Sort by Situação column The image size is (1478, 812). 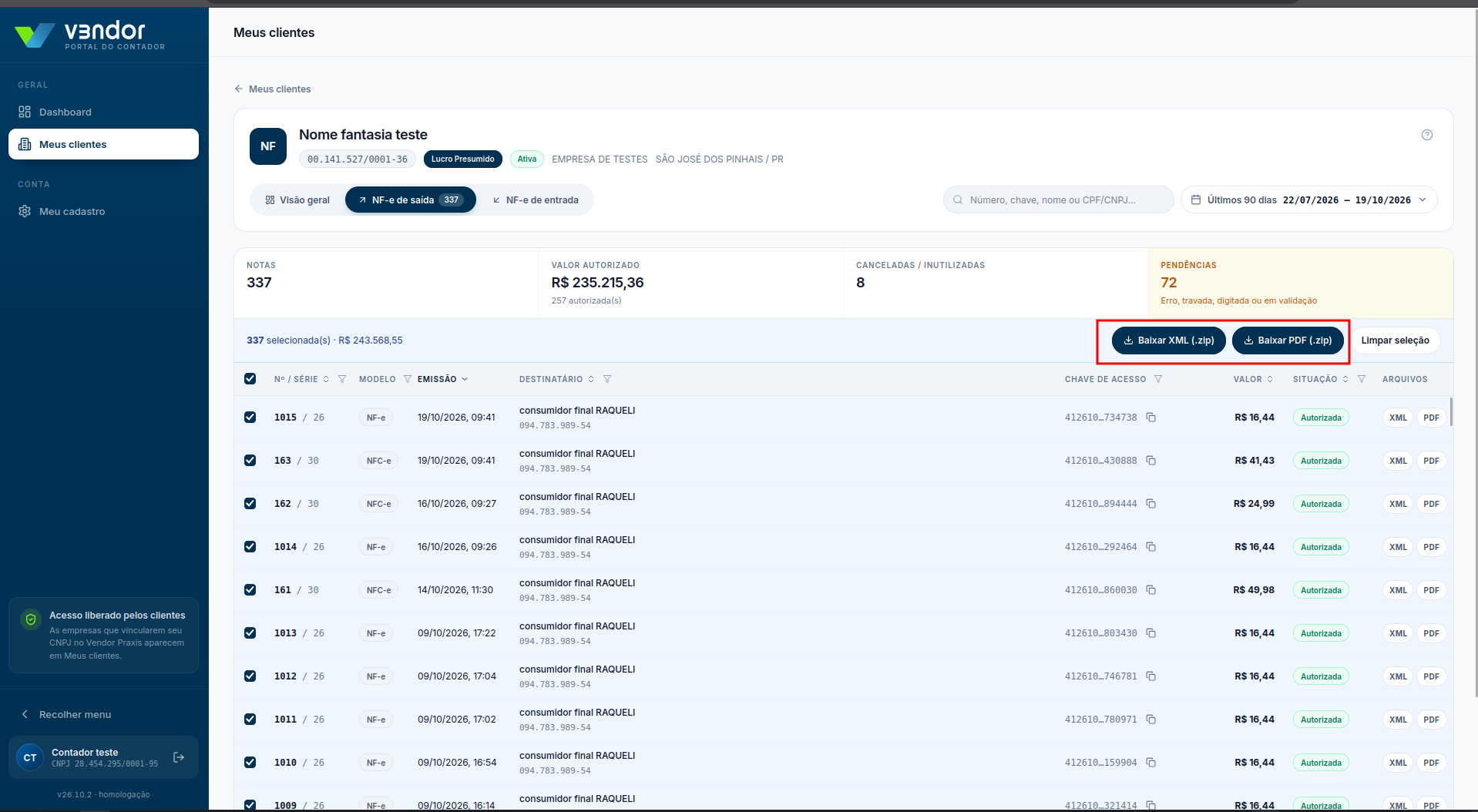(1321, 379)
